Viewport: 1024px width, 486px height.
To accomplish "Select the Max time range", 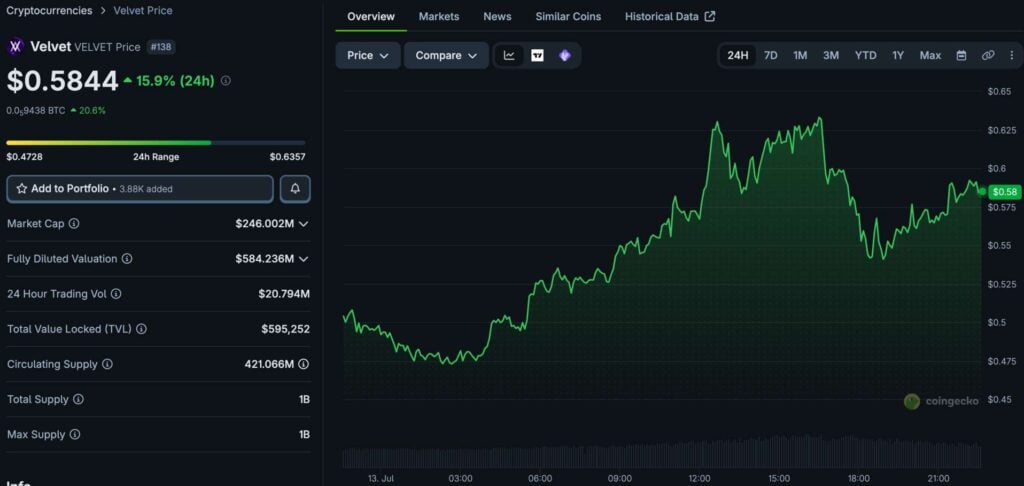I will tap(930, 56).
